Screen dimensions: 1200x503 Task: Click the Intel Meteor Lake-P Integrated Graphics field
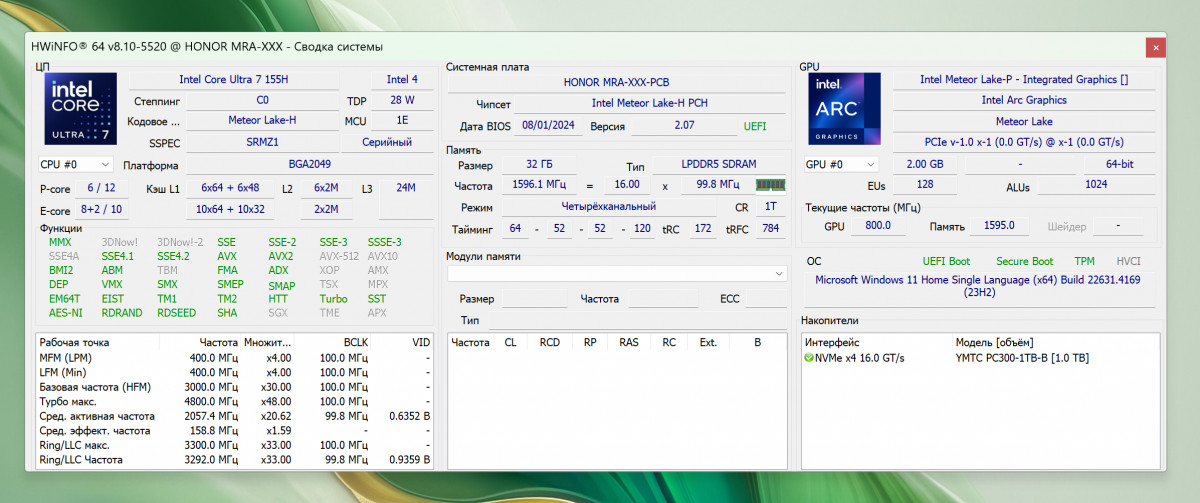coord(1024,79)
